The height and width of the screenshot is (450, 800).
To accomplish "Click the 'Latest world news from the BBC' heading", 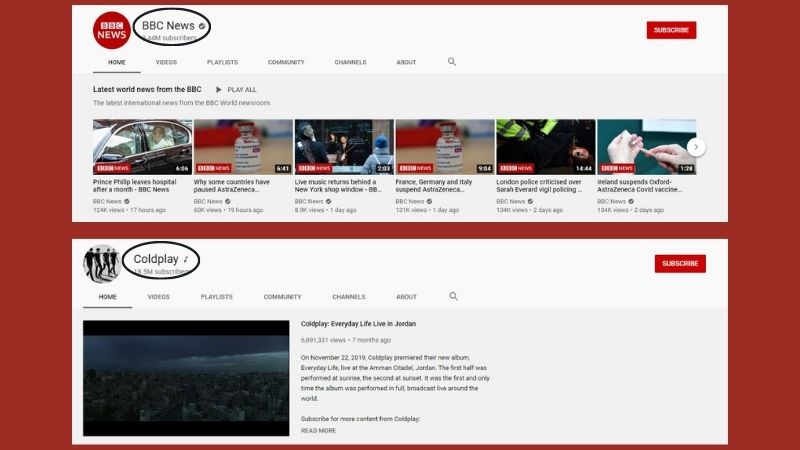I will [x=147, y=89].
